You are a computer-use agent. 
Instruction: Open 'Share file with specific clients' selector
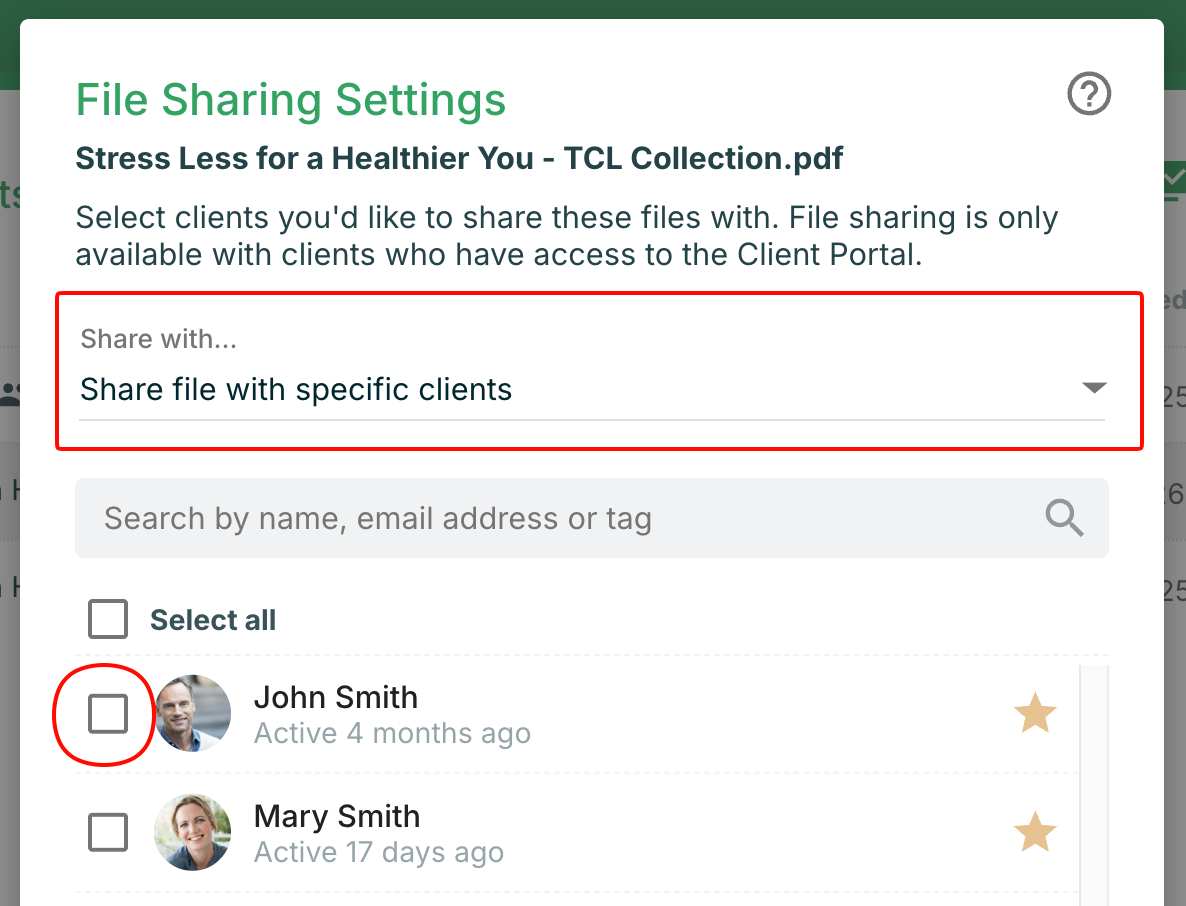coord(296,389)
